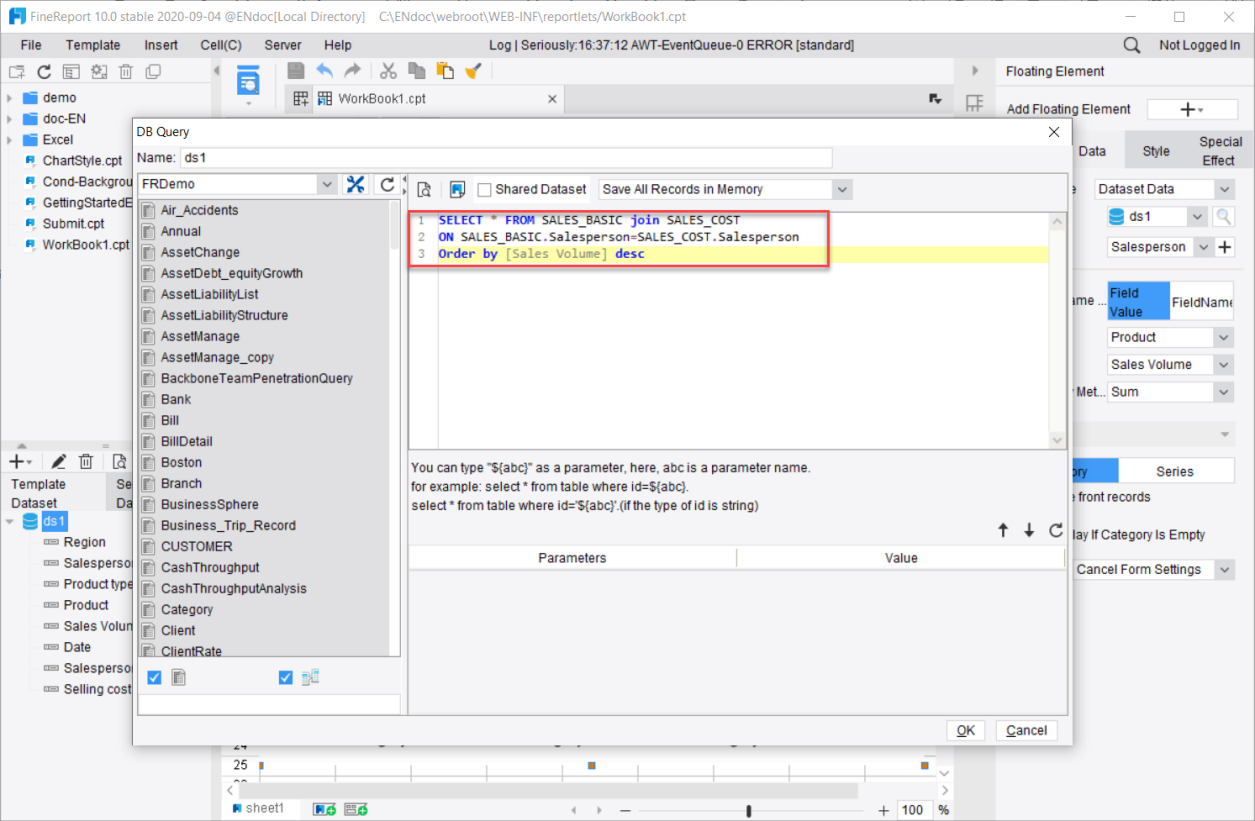Click the format painter brush icon

point(474,71)
